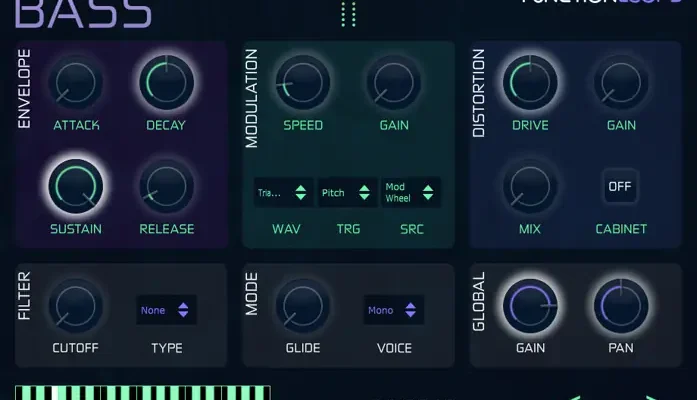Viewport: 697px width, 400px height.
Task: Adjust the Envelope ATTACK knob
Action: click(x=76, y=83)
